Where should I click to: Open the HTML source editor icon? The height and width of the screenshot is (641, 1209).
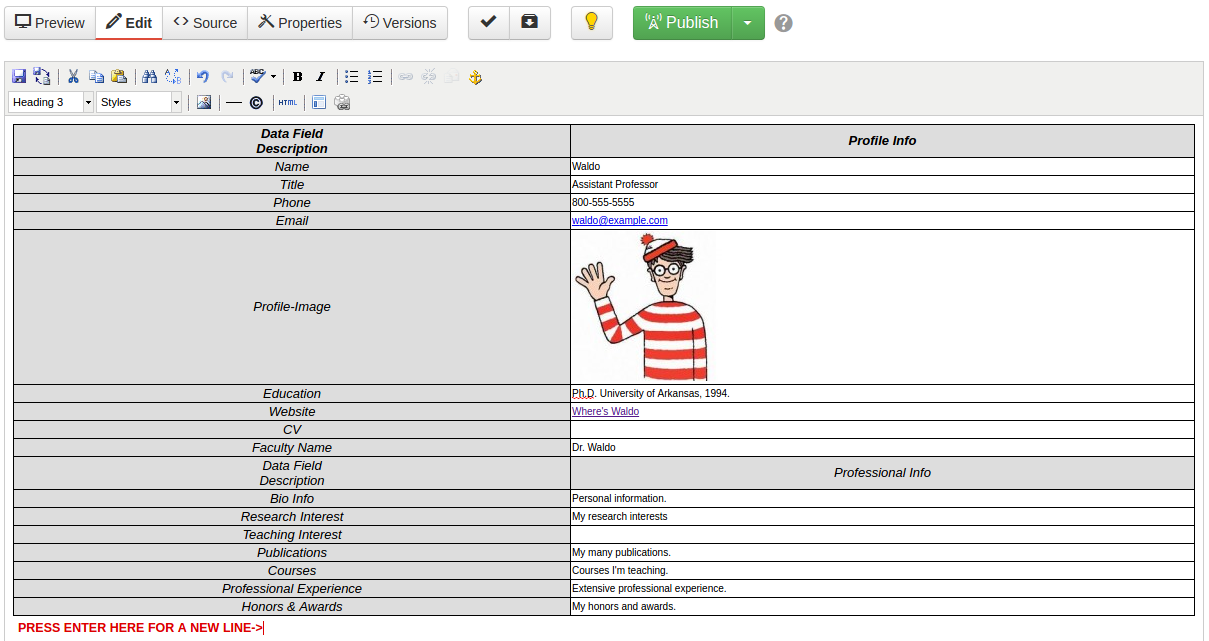click(288, 102)
